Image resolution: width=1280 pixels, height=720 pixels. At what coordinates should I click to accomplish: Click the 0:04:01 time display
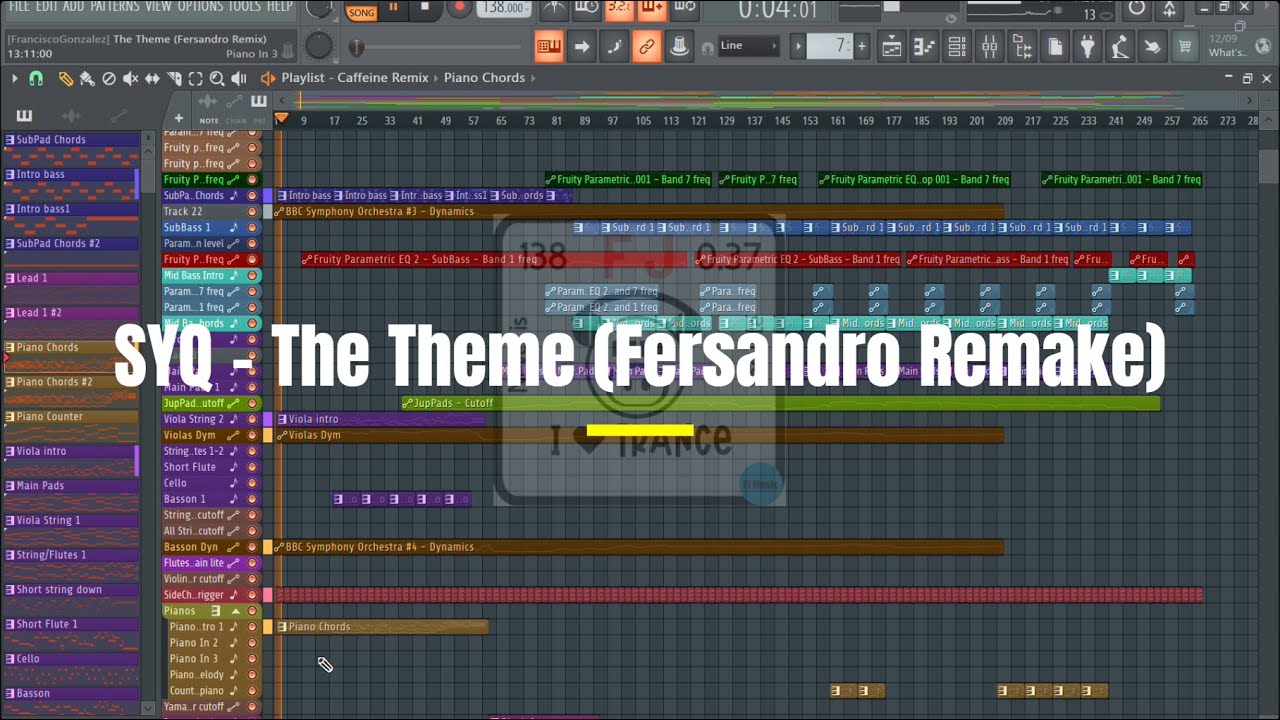tap(778, 10)
